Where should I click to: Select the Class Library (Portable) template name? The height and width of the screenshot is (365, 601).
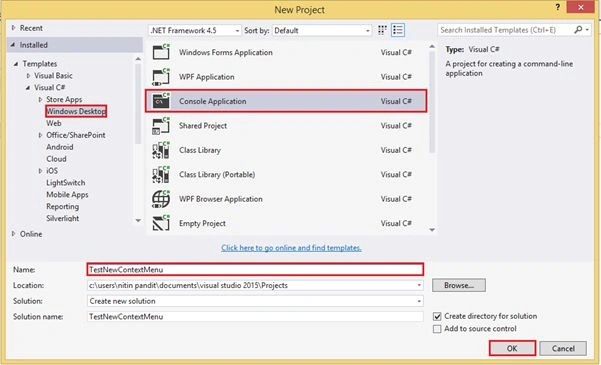point(217,174)
